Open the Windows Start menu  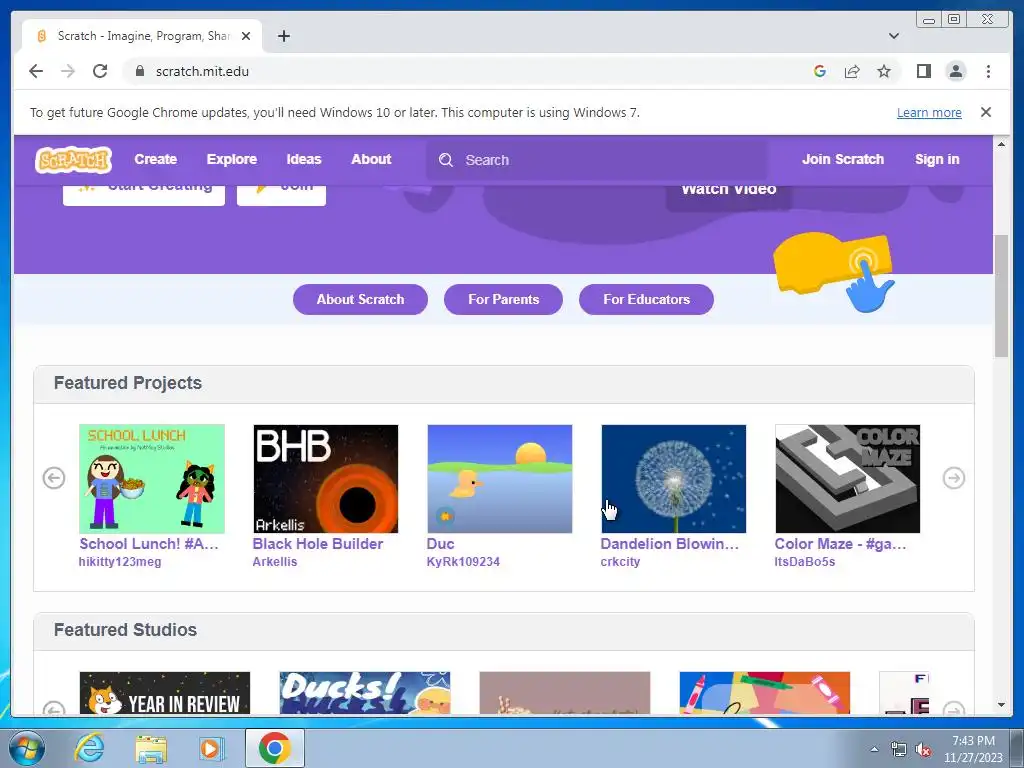click(x=25, y=748)
